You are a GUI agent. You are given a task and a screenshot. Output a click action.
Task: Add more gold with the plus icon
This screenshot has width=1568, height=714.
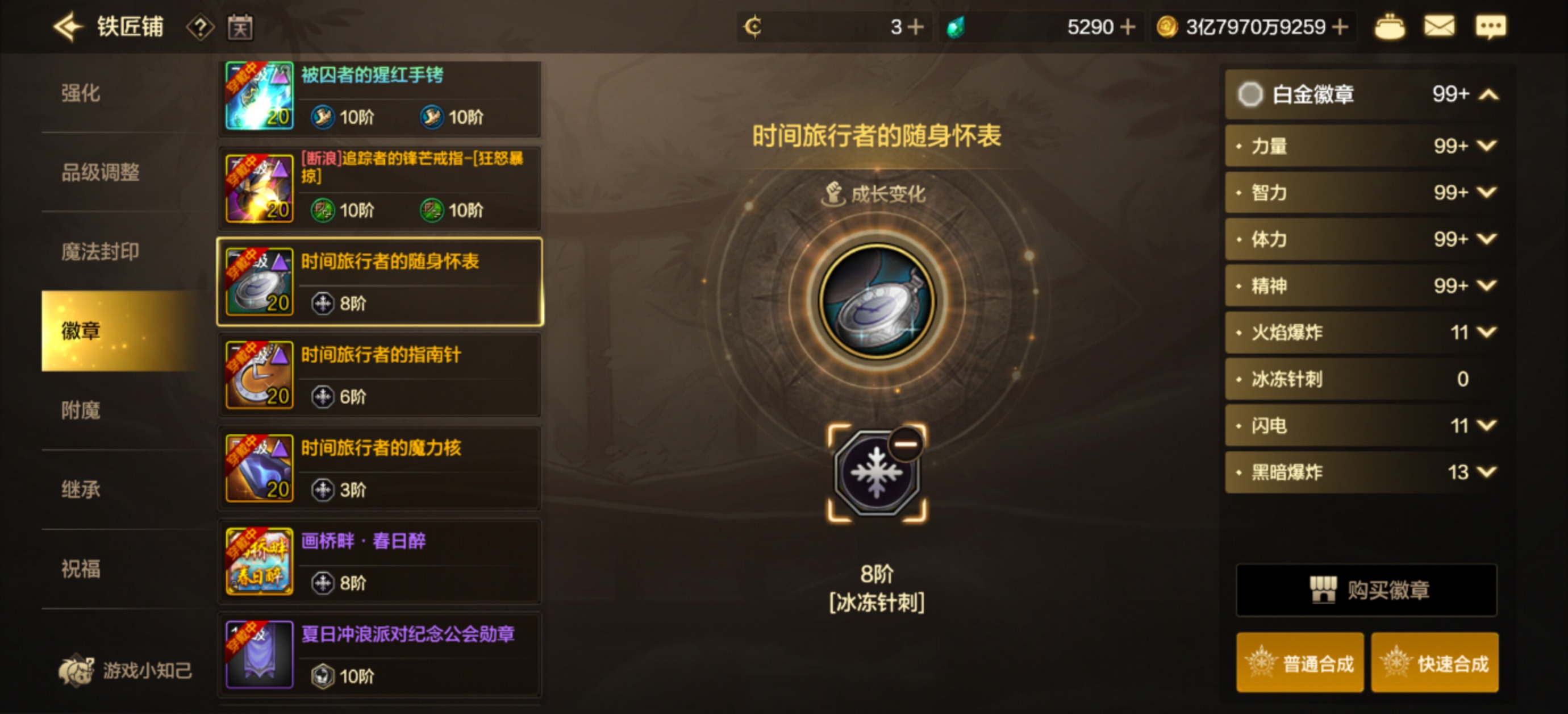(1340, 27)
